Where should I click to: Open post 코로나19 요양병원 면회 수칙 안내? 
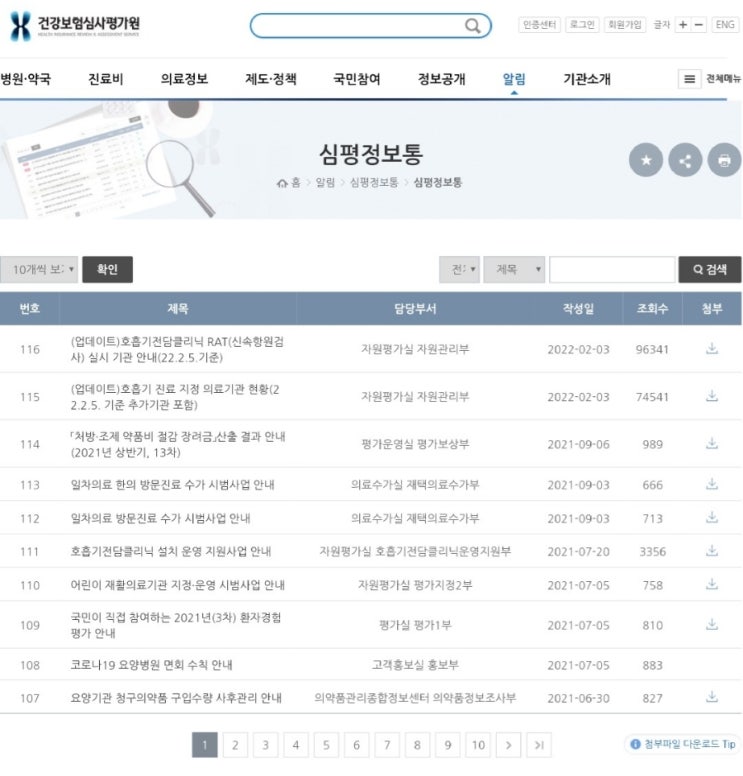pos(151,665)
